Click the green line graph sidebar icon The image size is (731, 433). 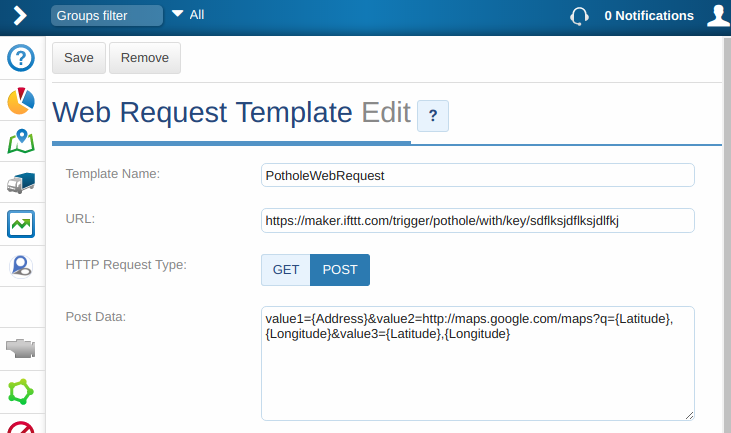point(21,224)
